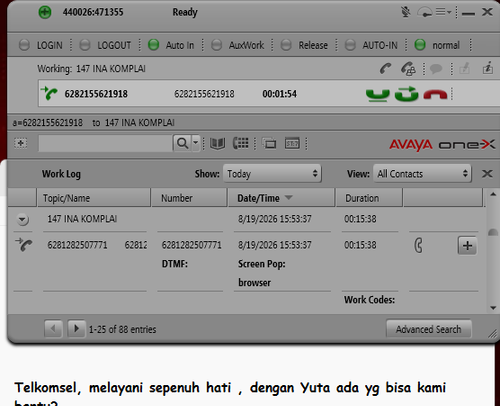
Task: Toggle the normal state button
Action: coord(437,45)
